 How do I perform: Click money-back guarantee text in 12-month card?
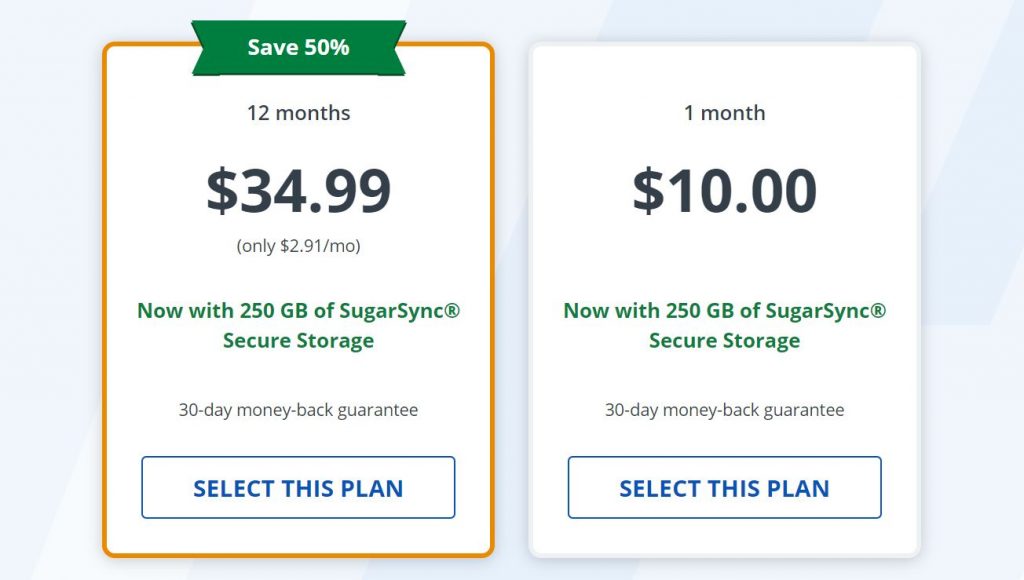coord(298,410)
